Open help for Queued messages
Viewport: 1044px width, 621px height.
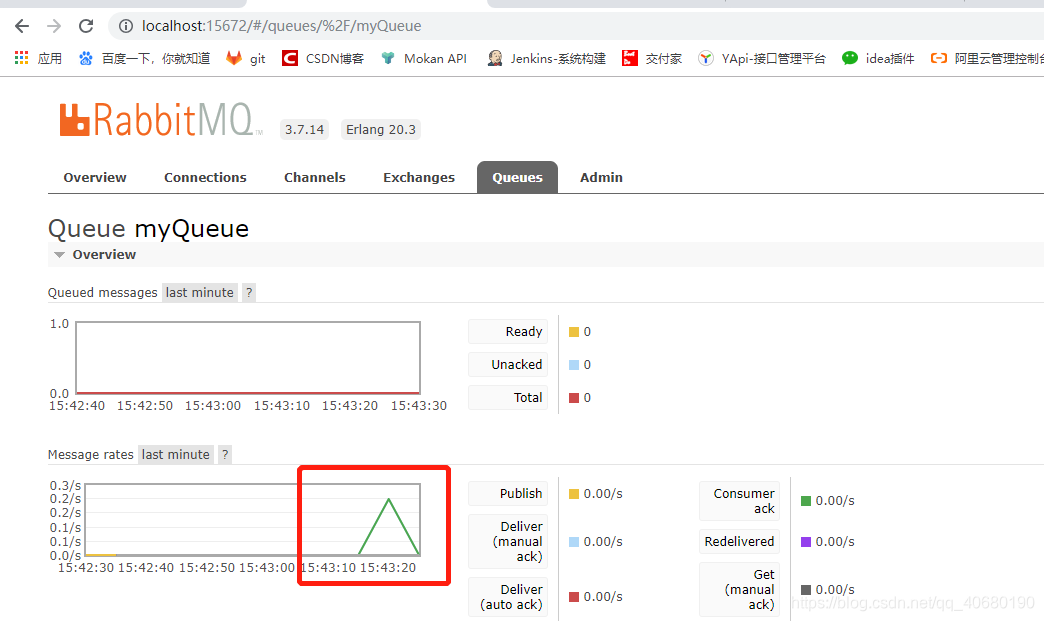[249, 293]
